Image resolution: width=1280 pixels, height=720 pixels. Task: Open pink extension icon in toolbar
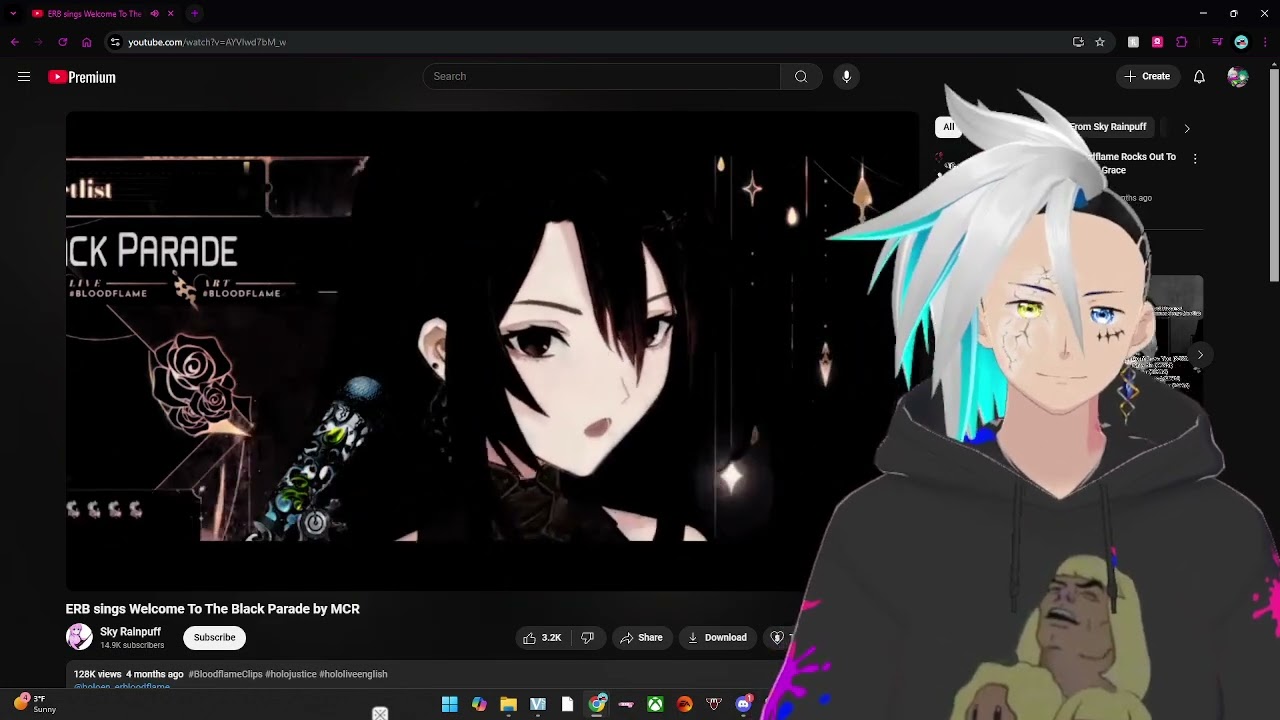[1157, 42]
